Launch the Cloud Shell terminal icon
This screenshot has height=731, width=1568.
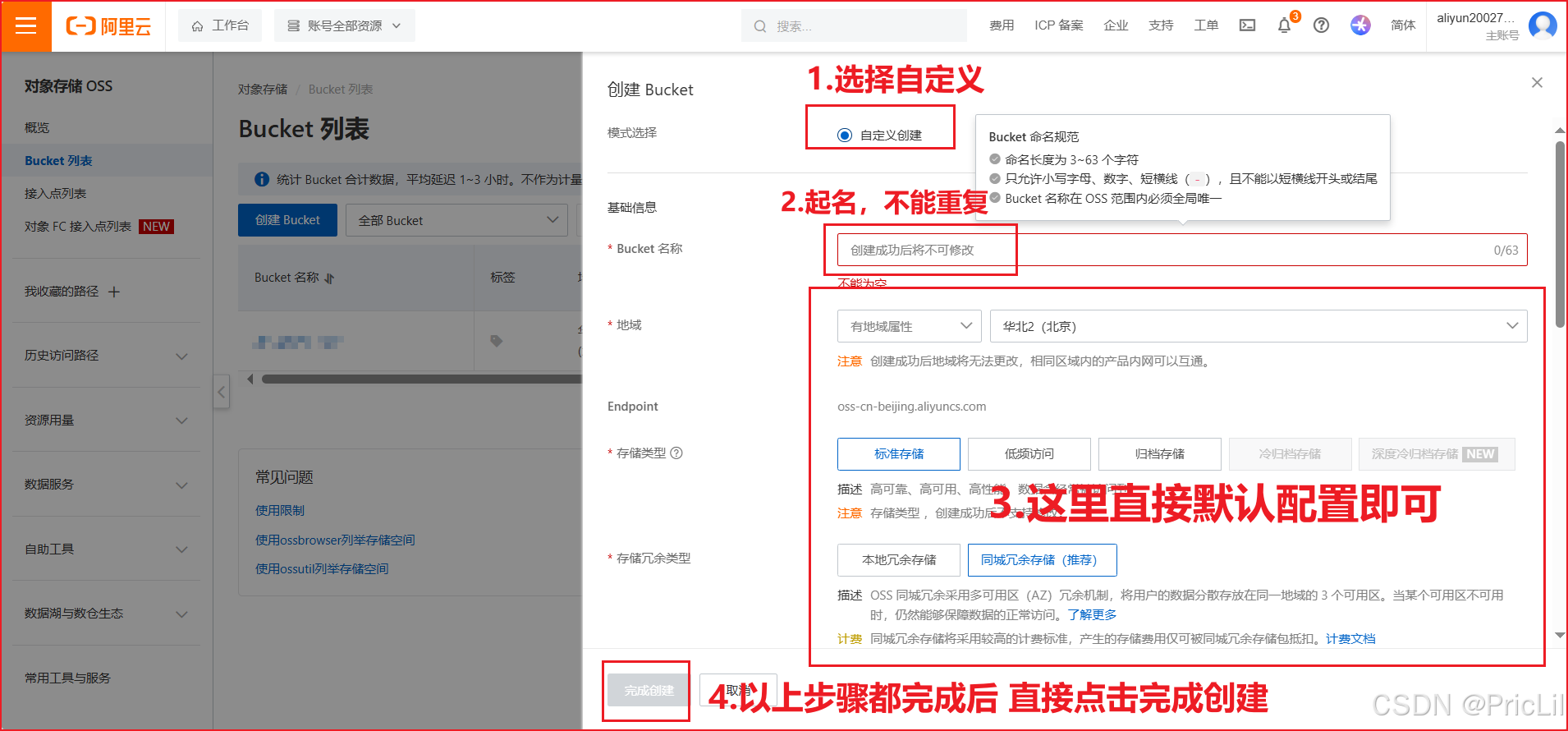click(1247, 25)
